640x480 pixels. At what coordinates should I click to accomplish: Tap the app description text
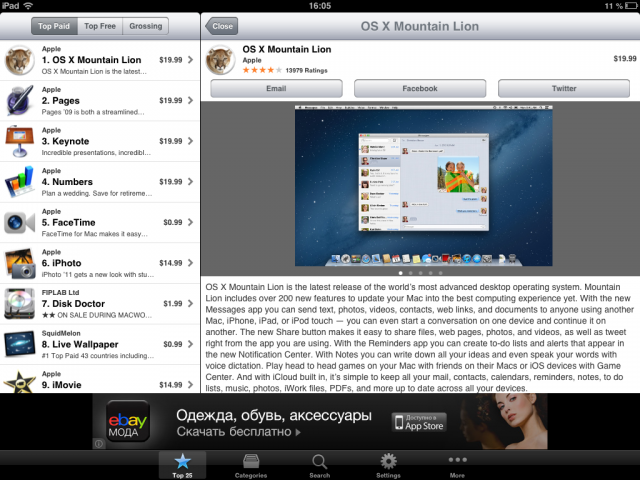tap(420, 338)
